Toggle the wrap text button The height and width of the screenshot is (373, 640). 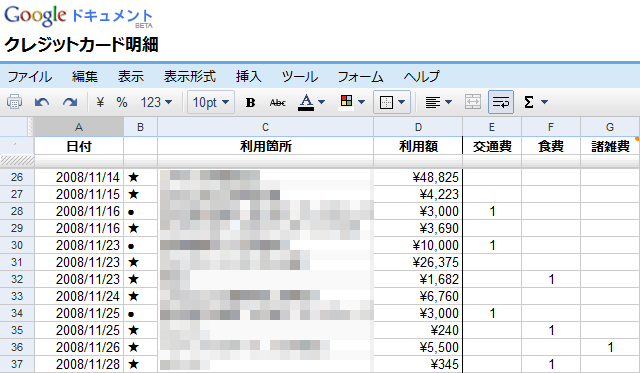(501, 102)
